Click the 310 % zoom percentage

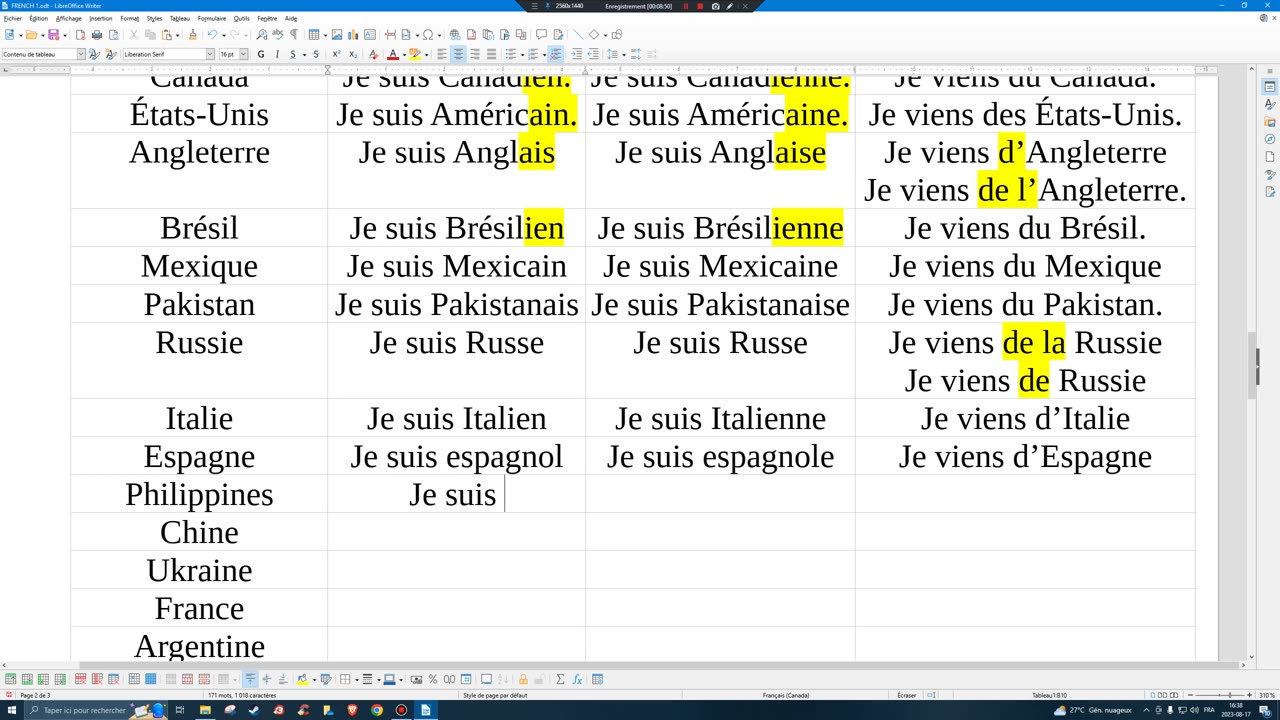pyautogui.click(x=1267, y=695)
